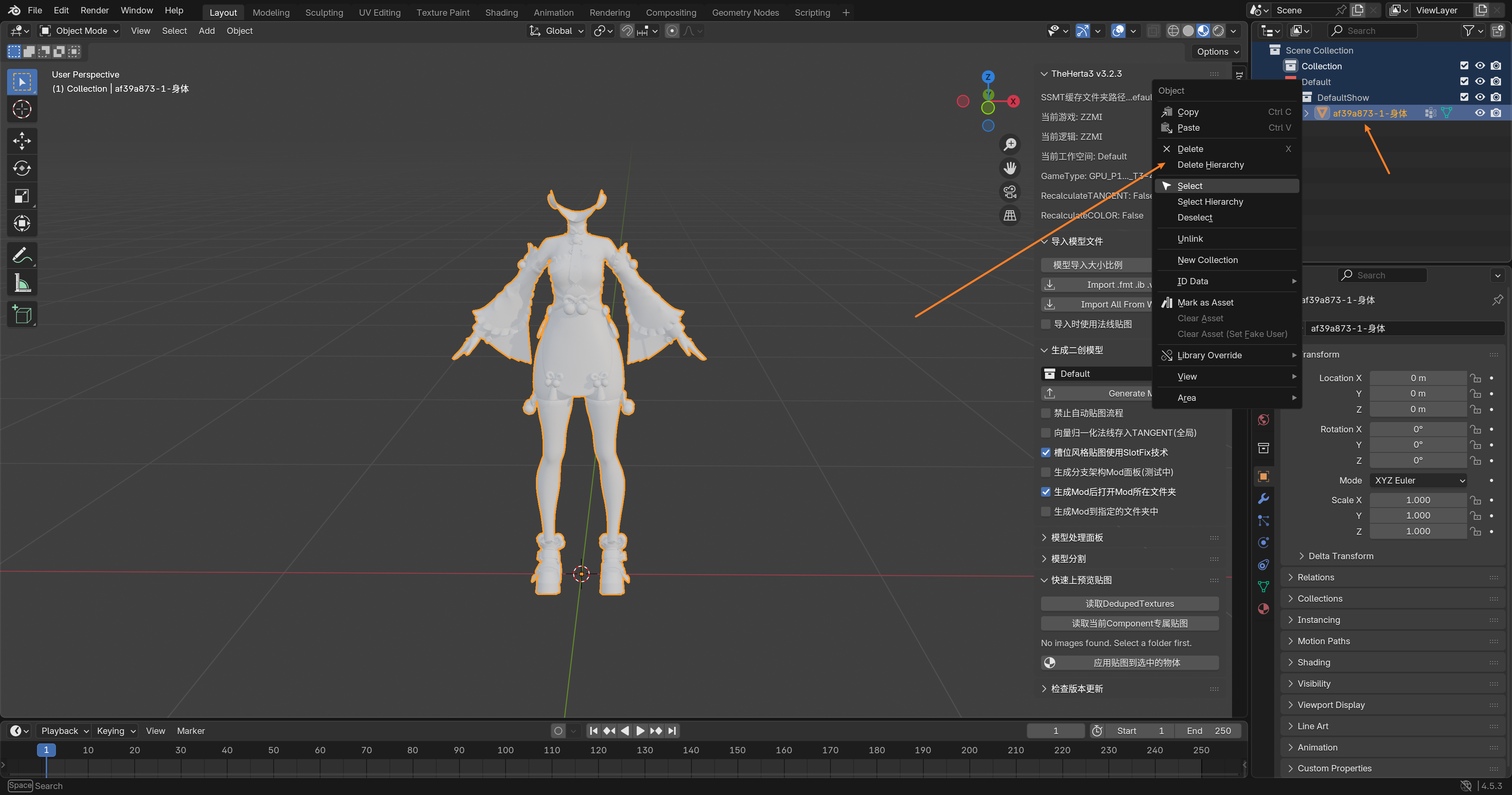Click Delete Hierarchy in context menu
This screenshot has width=1512, height=795.
click(x=1210, y=165)
